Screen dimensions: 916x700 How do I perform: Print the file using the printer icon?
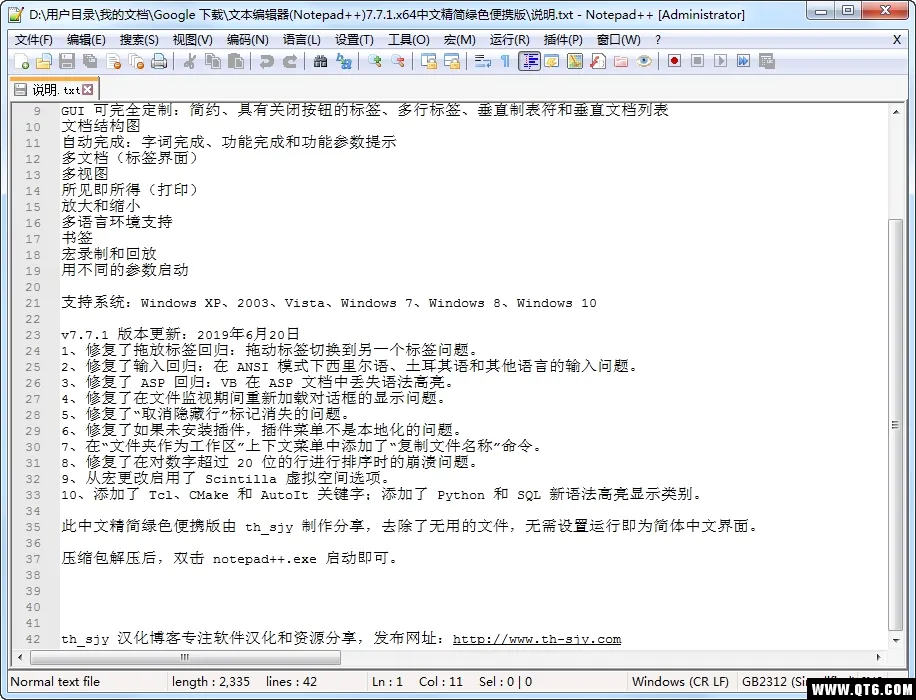159,61
